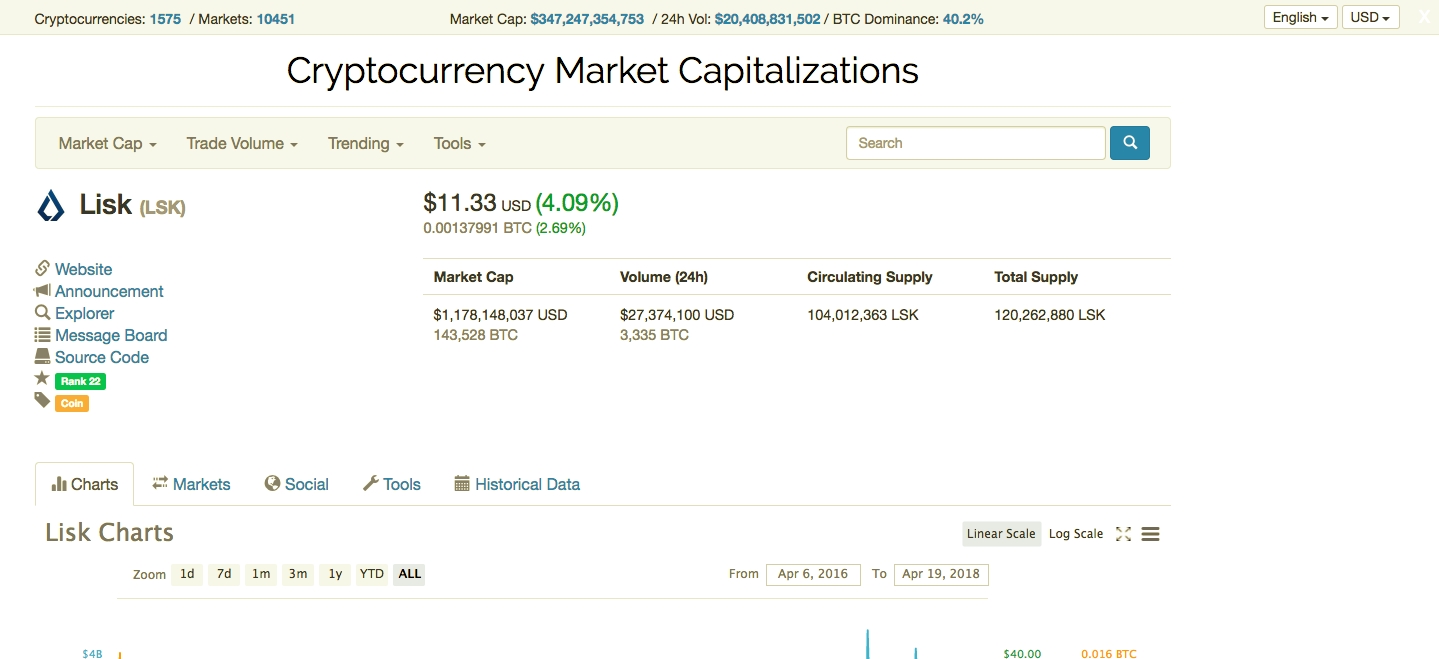Click the arrows icon on Markets tab
Screen dimensions: 1439x659
click(x=160, y=484)
